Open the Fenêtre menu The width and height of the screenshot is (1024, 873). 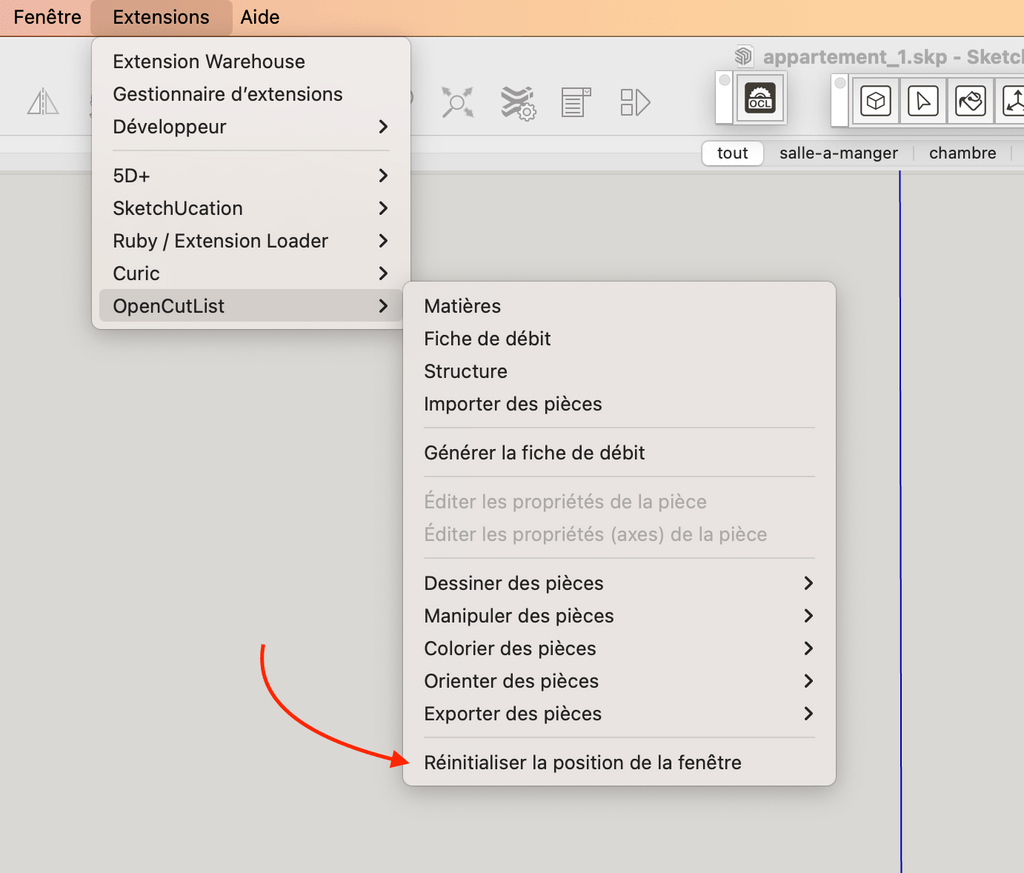tap(47, 17)
